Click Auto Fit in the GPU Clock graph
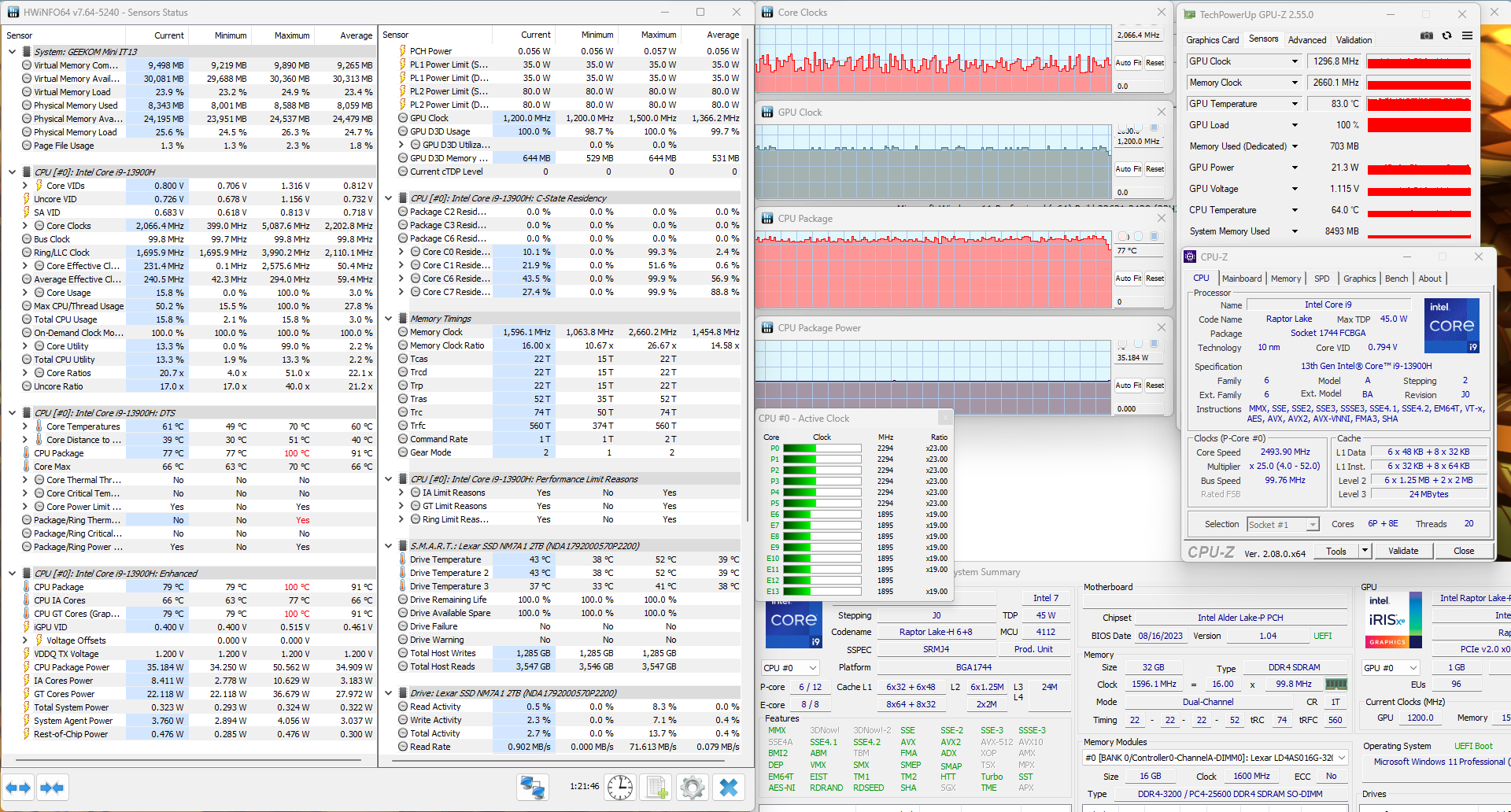Image resolution: width=1511 pixels, height=812 pixels. pos(1128,169)
